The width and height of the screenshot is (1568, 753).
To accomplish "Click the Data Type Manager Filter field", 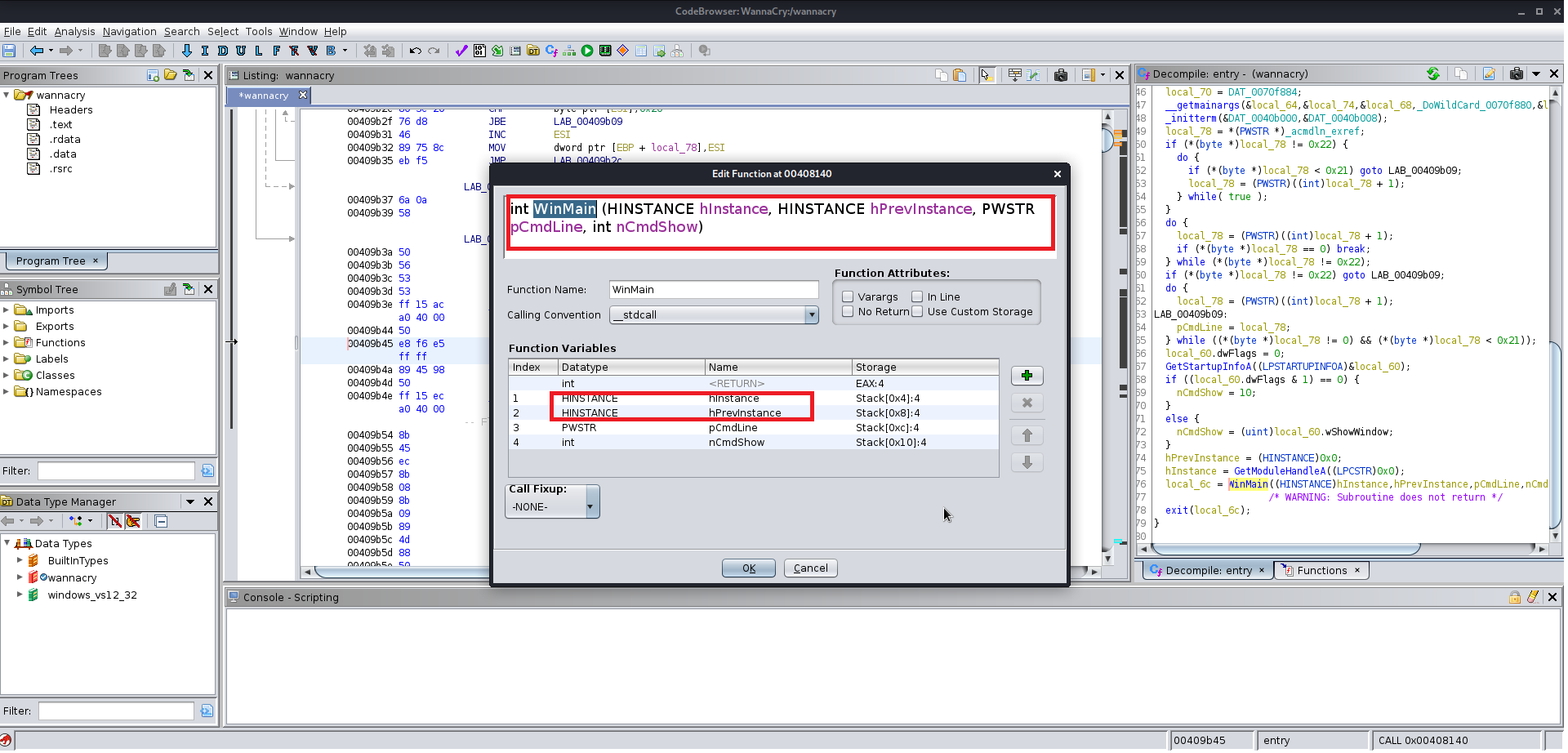I will point(116,711).
